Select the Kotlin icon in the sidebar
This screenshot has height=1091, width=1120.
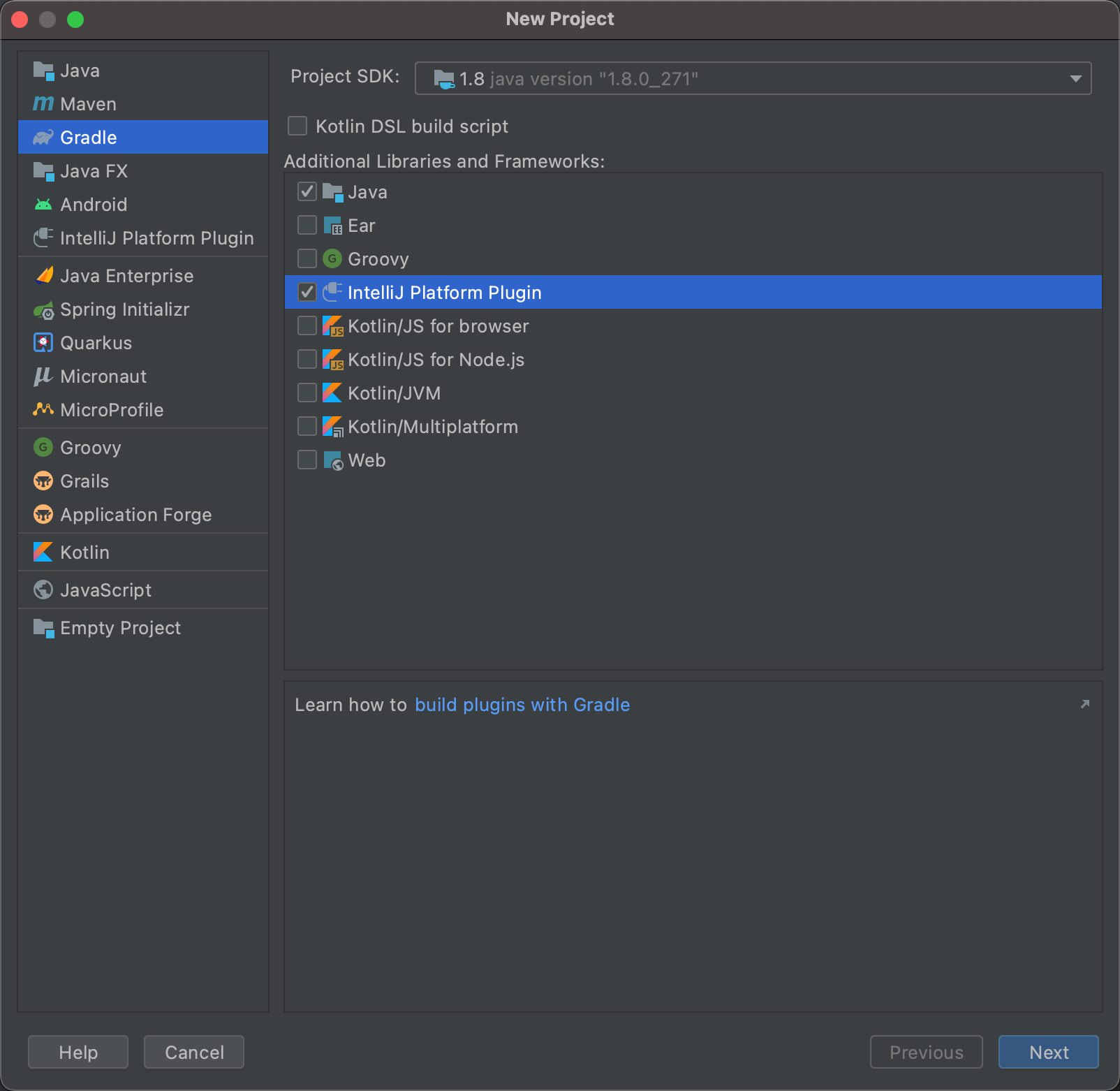click(43, 552)
